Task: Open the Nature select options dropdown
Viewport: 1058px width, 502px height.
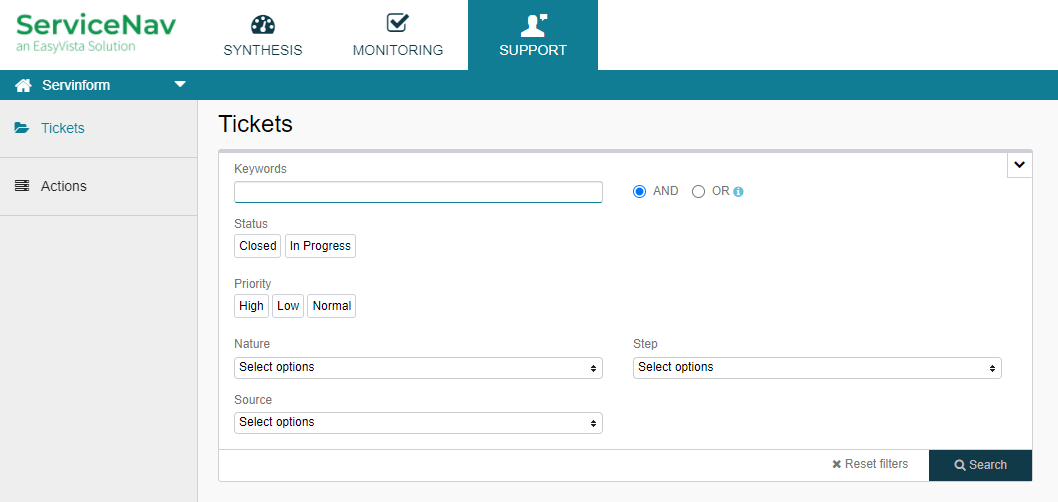Action: (x=418, y=368)
